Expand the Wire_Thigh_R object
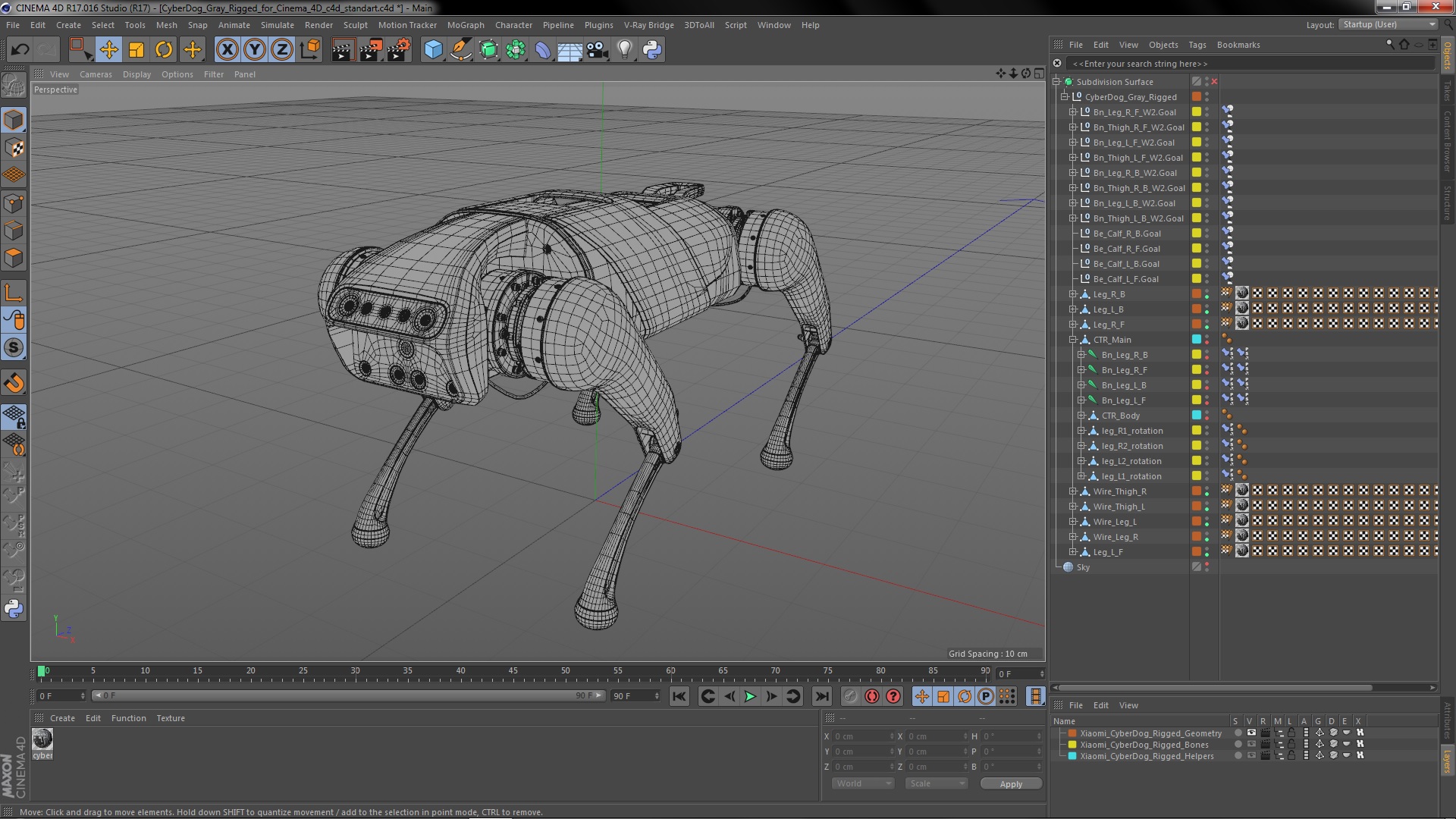Image resolution: width=1456 pixels, height=819 pixels. [1073, 491]
